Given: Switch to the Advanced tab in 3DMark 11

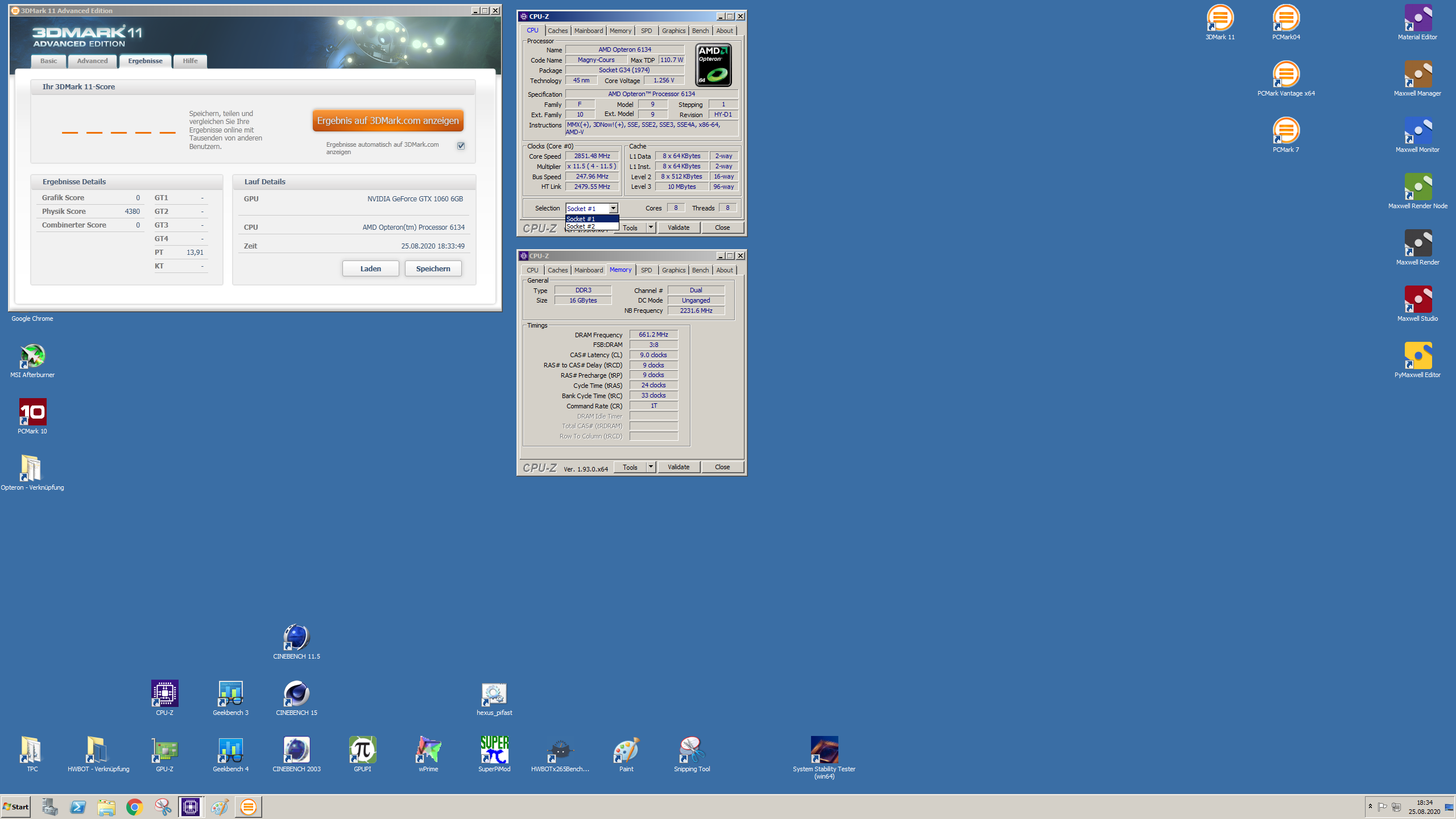Looking at the screenshot, I should (92, 61).
